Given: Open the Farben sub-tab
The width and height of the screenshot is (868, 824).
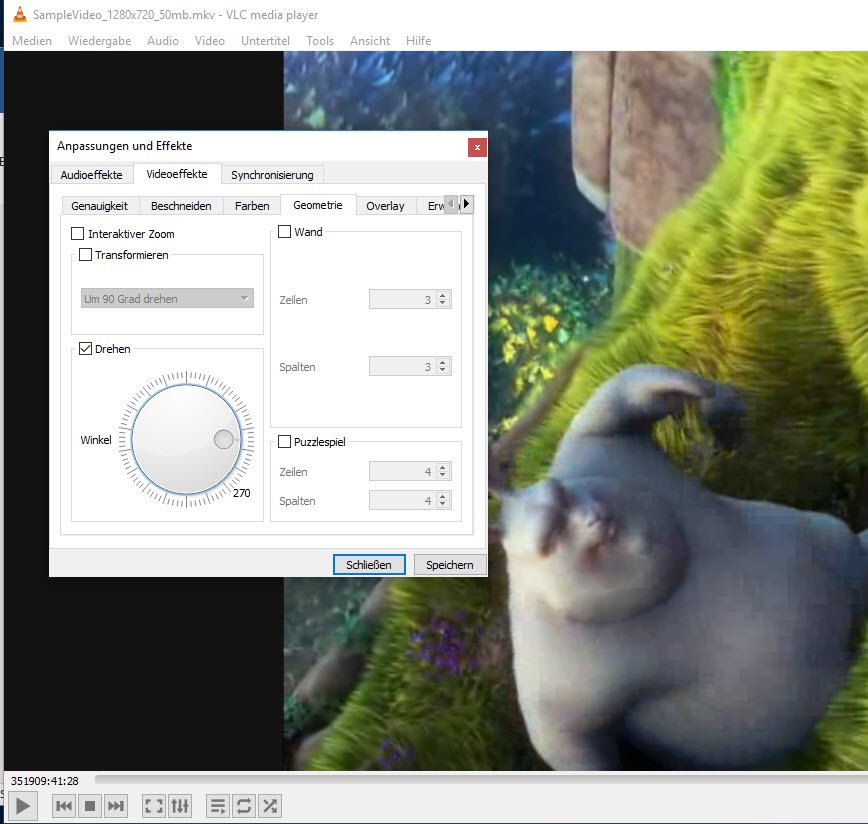Looking at the screenshot, I should click(x=252, y=206).
